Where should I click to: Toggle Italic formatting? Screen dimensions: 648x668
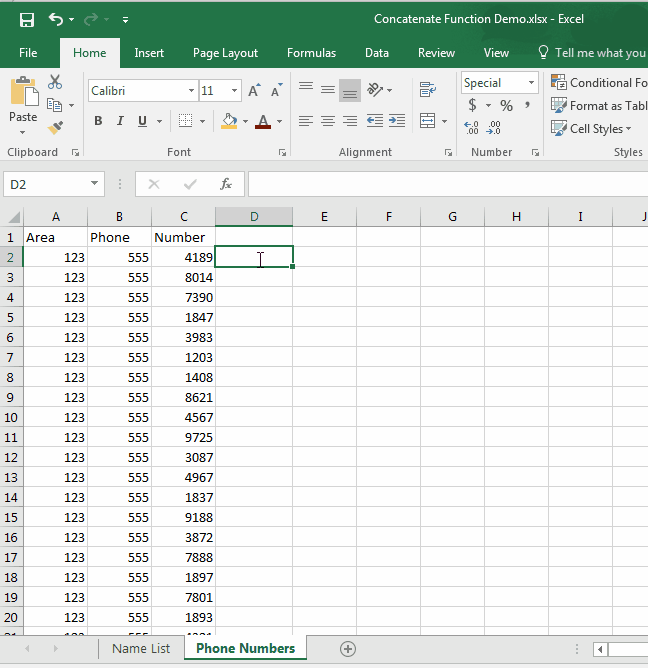(x=120, y=121)
